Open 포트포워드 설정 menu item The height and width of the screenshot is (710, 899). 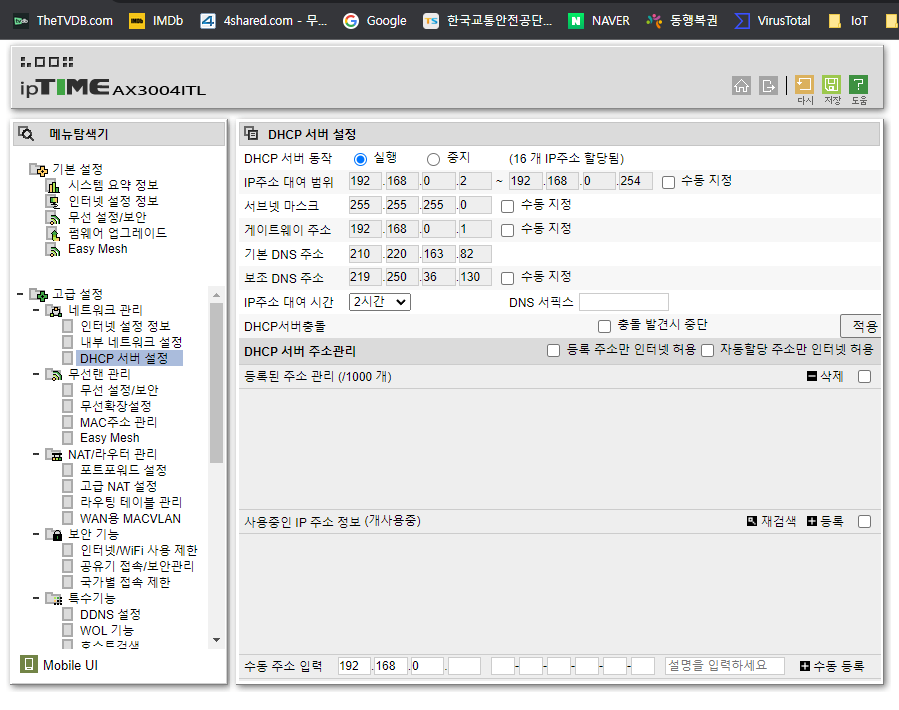coord(123,470)
